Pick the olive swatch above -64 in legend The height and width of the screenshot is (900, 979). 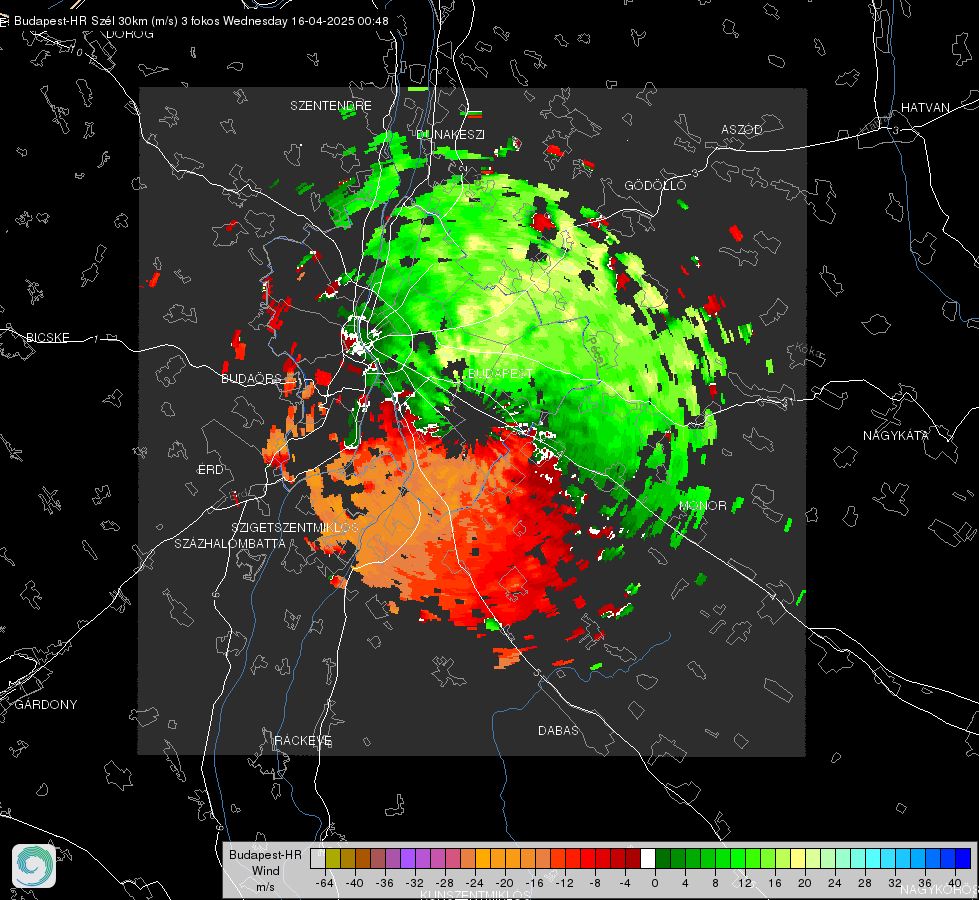333,858
